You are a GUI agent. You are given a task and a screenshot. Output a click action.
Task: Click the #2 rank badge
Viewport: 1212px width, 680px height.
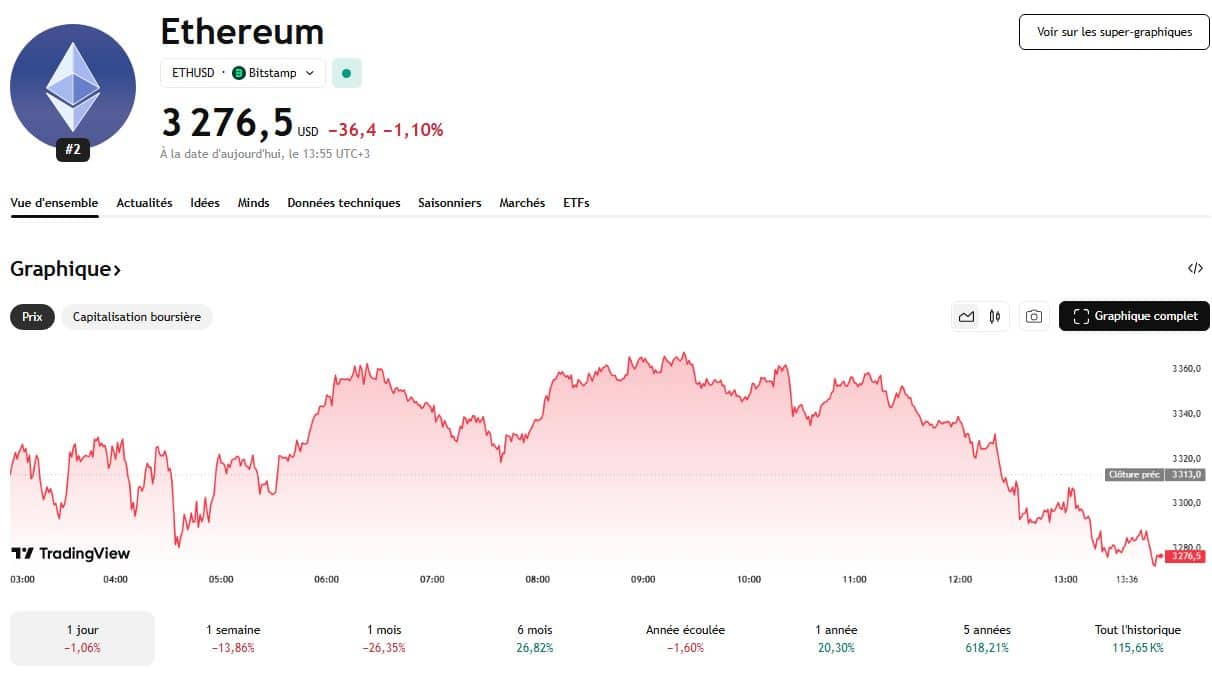73,150
